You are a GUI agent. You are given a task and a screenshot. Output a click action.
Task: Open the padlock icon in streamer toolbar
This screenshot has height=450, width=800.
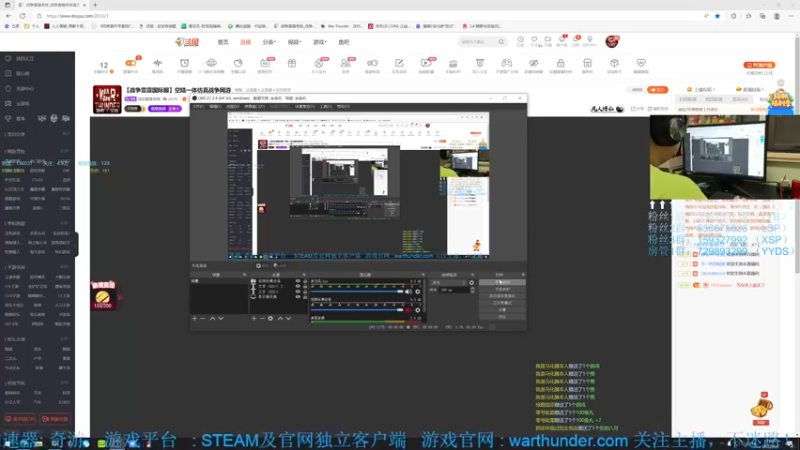561,63
